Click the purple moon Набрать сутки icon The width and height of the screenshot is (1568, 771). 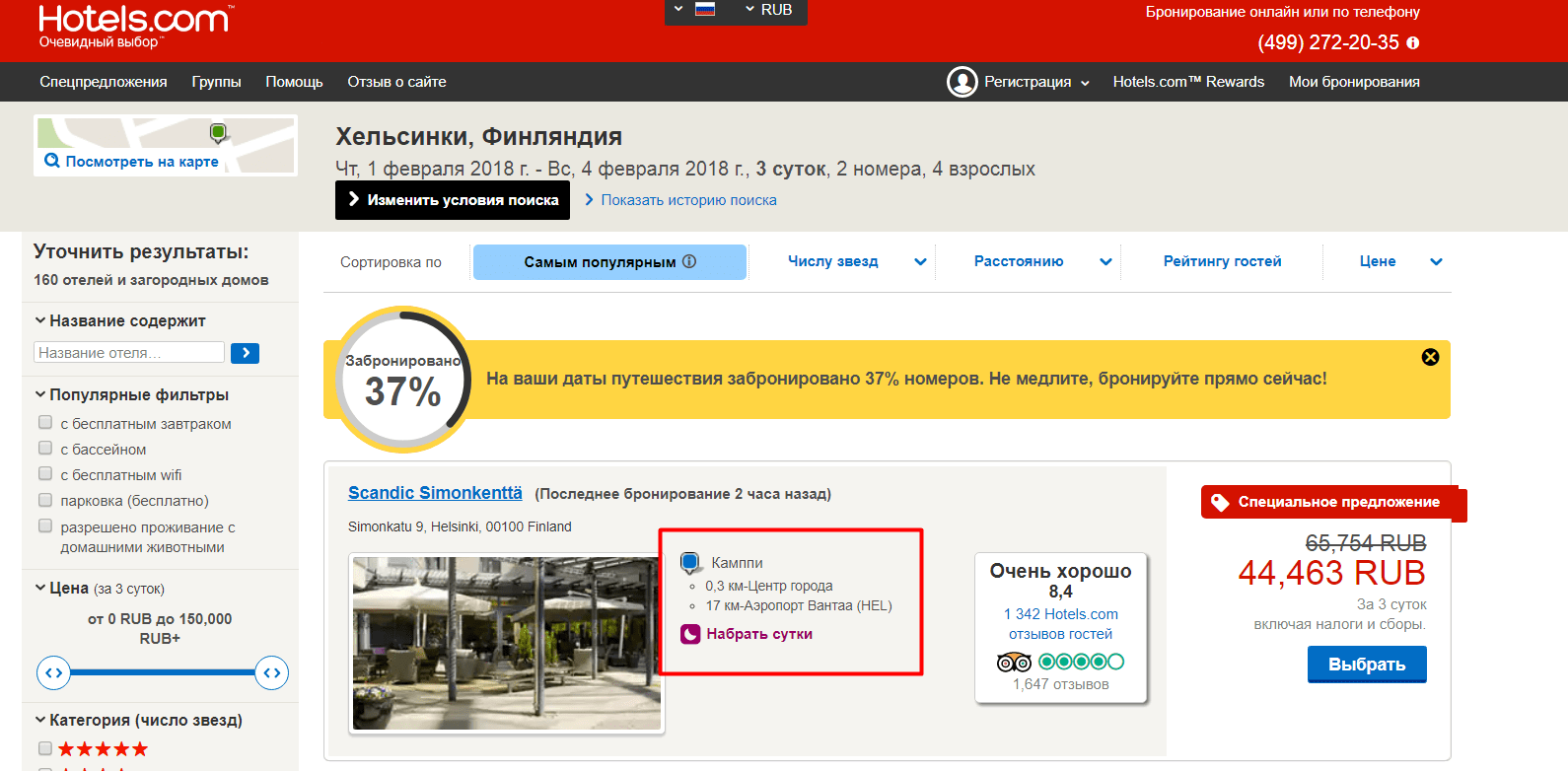click(690, 634)
